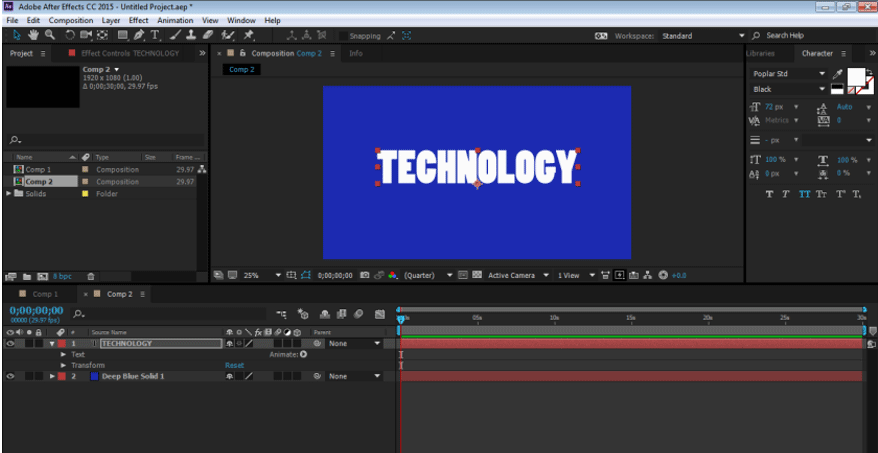Click the snapshot camera icon in viewer
The height and width of the screenshot is (453, 878).
tap(365, 275)
